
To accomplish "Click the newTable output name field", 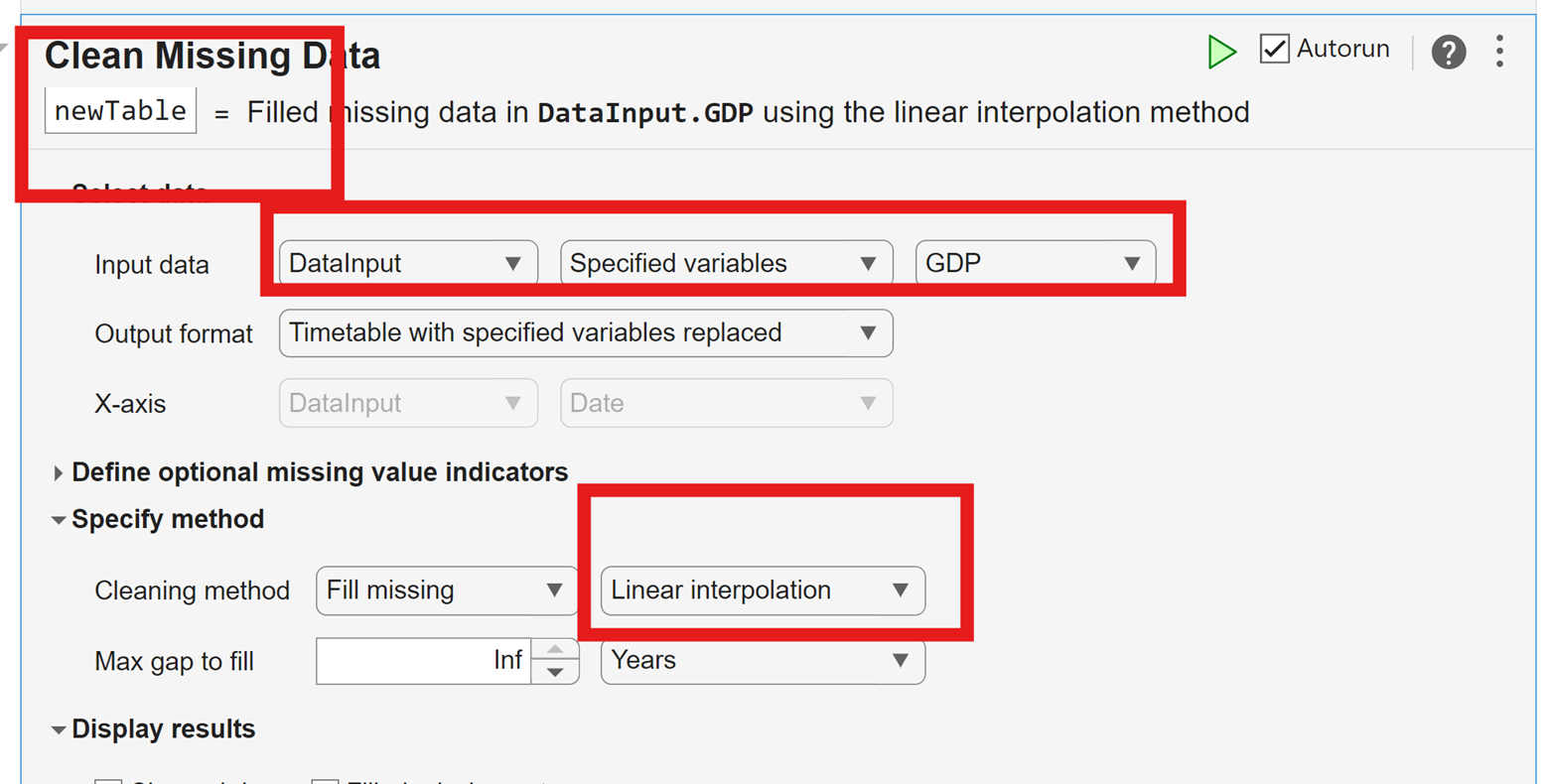I will point(120,111).
